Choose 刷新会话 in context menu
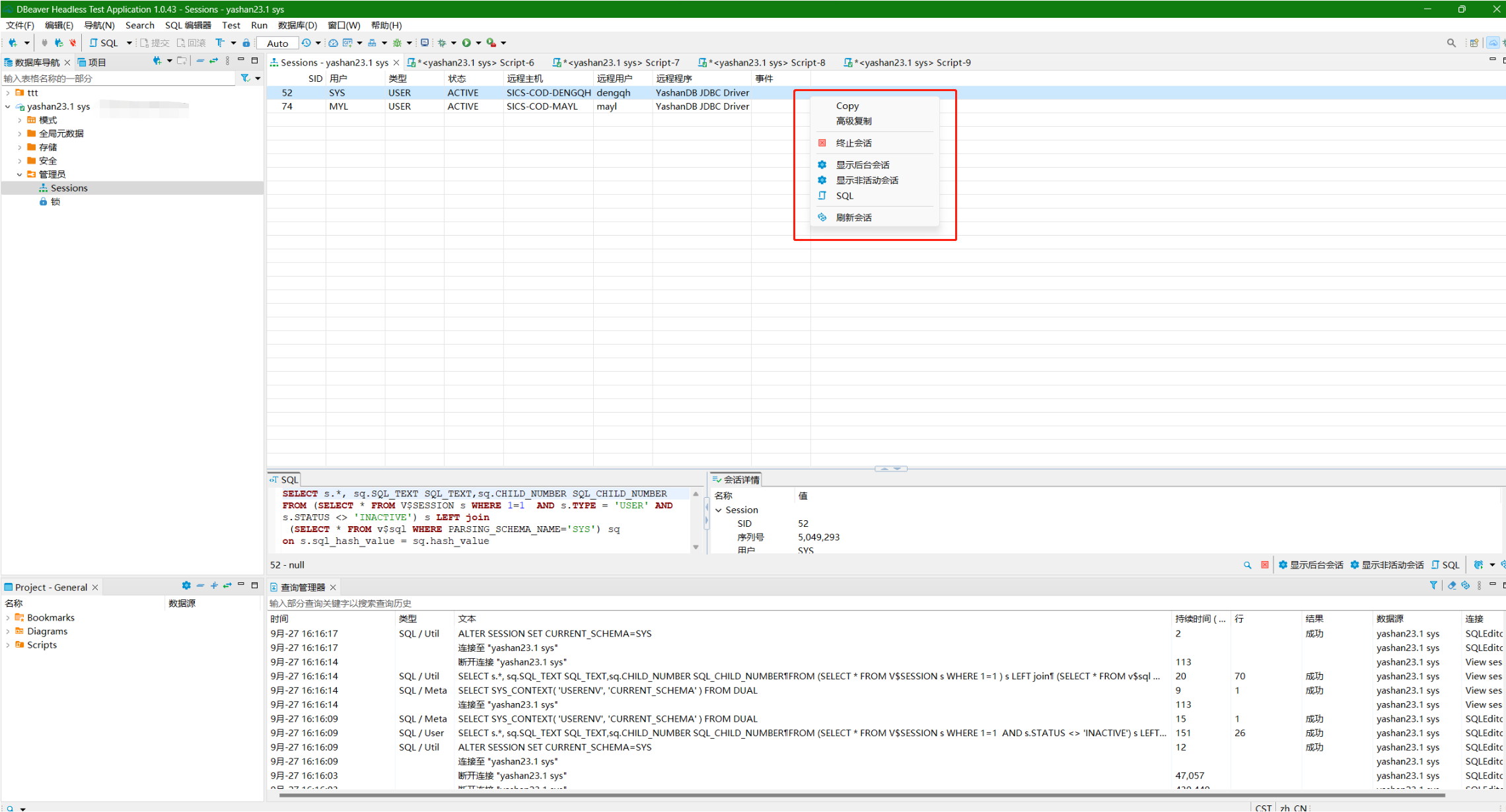 [x=875, y=218]
